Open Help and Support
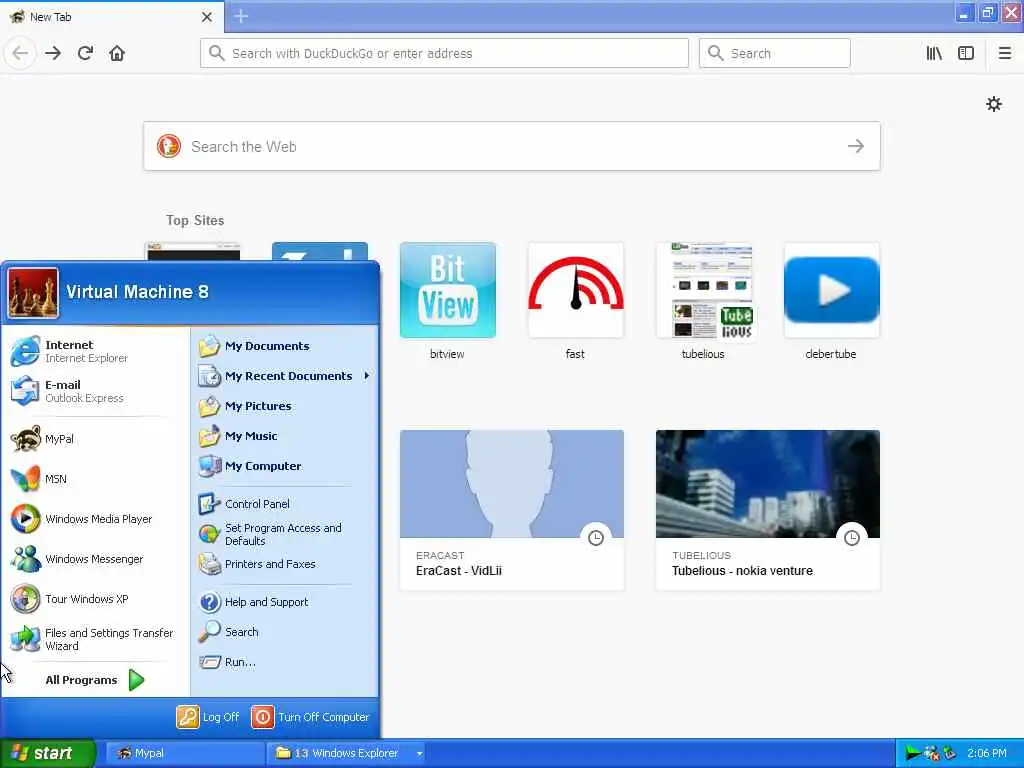 pos(285,602)
